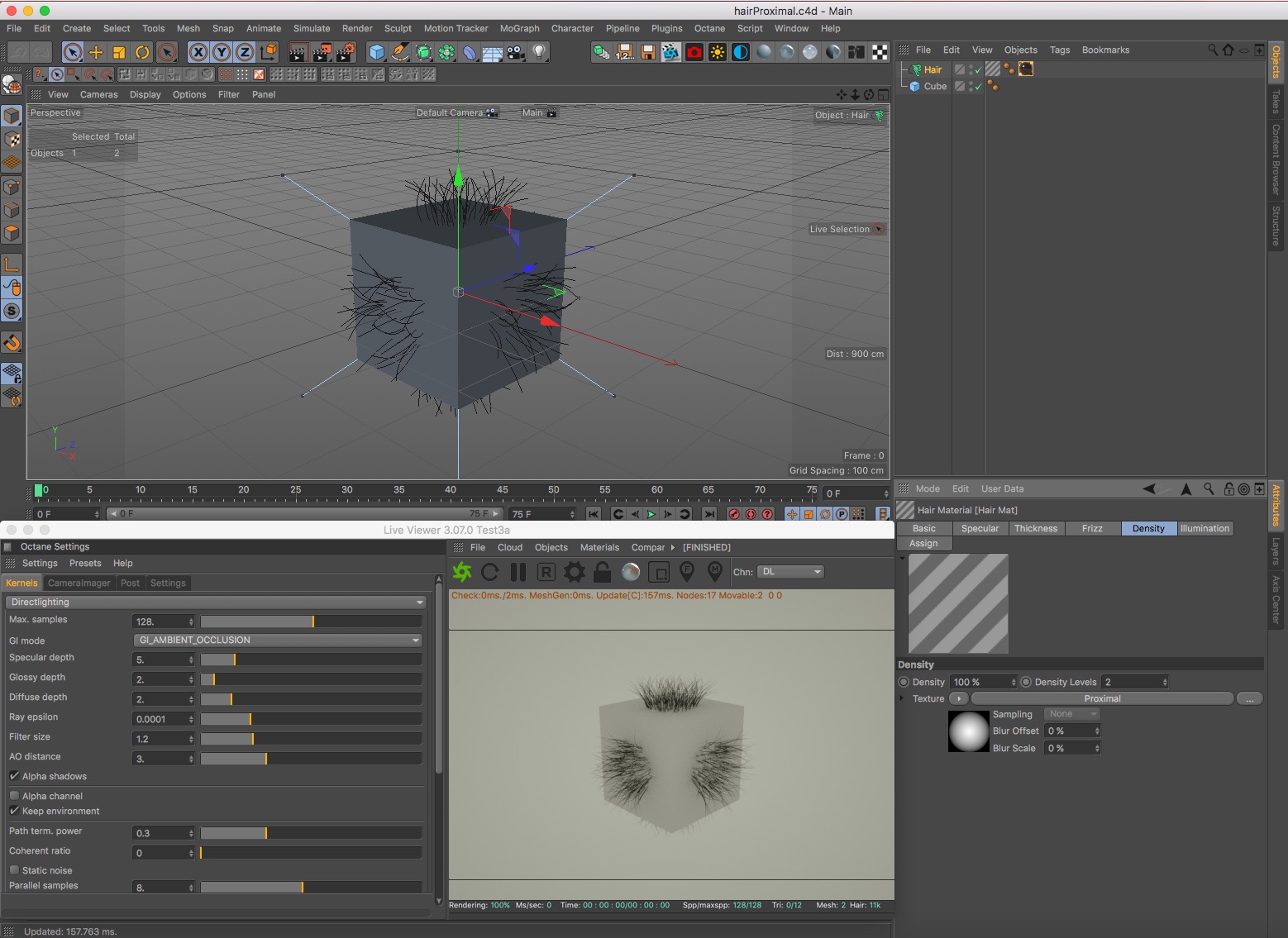Send scene to Octane Live Viewer start icon
Screen dimensions: 1288x938
coord(462,572)
